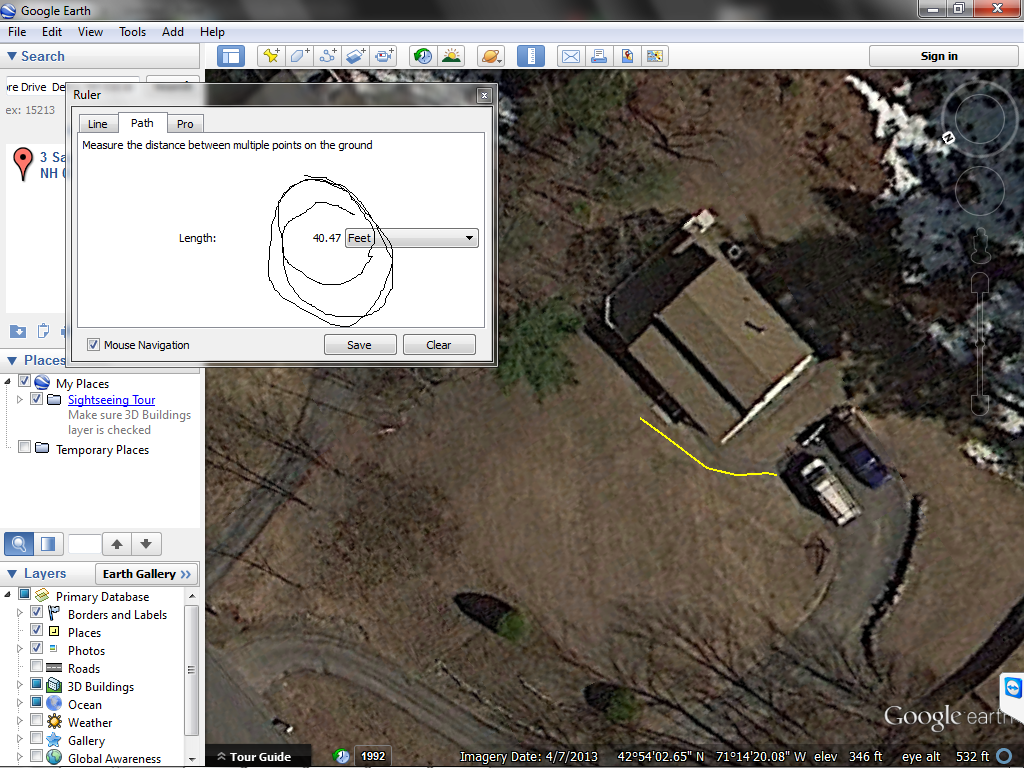1024x768 pixels.
Task: Open the Feet units dropdown
Action: [x=411, y=238]
